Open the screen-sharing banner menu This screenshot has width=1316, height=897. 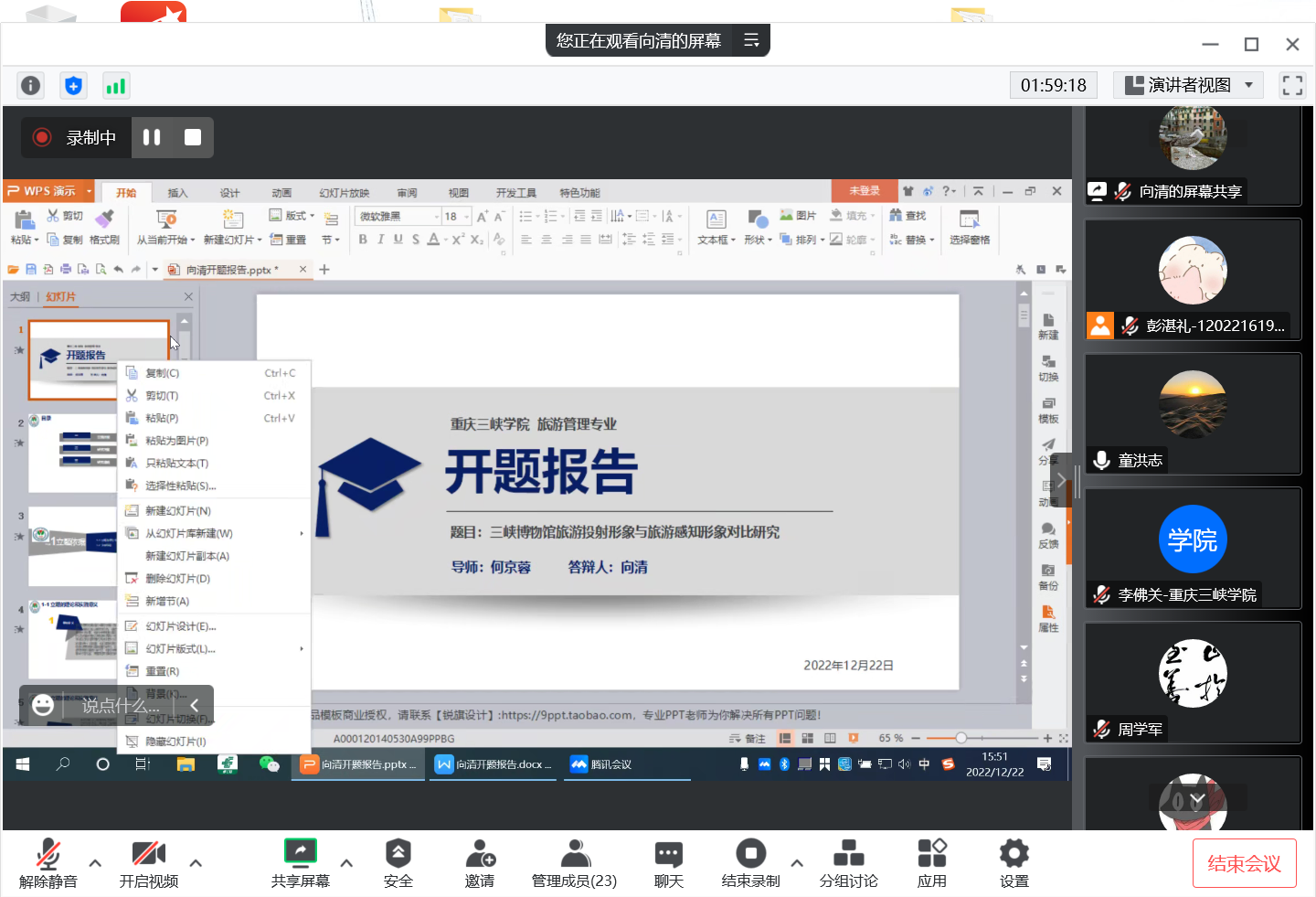tap(751, 40)
